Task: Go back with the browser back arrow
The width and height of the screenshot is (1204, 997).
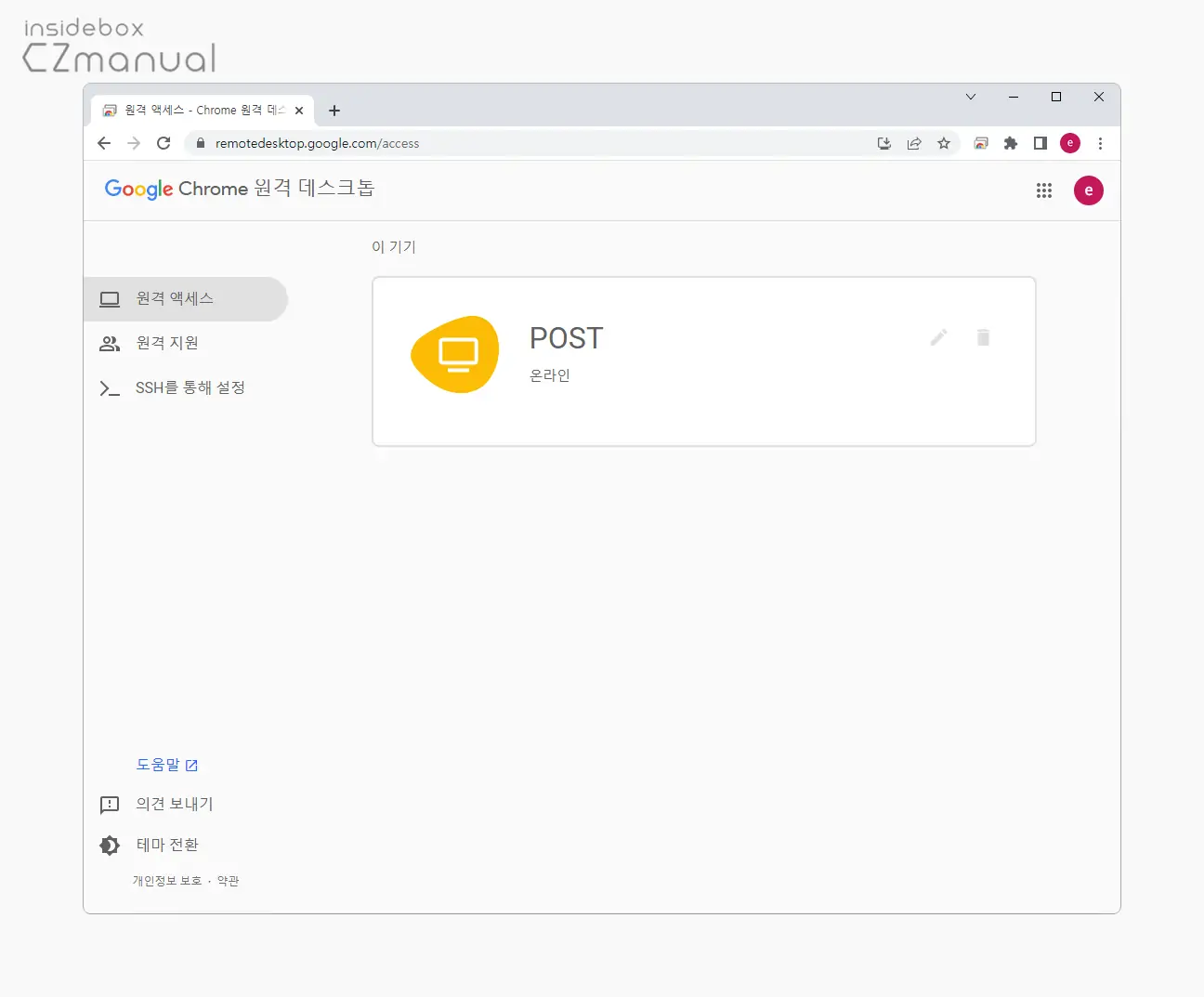Action: (x=104, y=143)
